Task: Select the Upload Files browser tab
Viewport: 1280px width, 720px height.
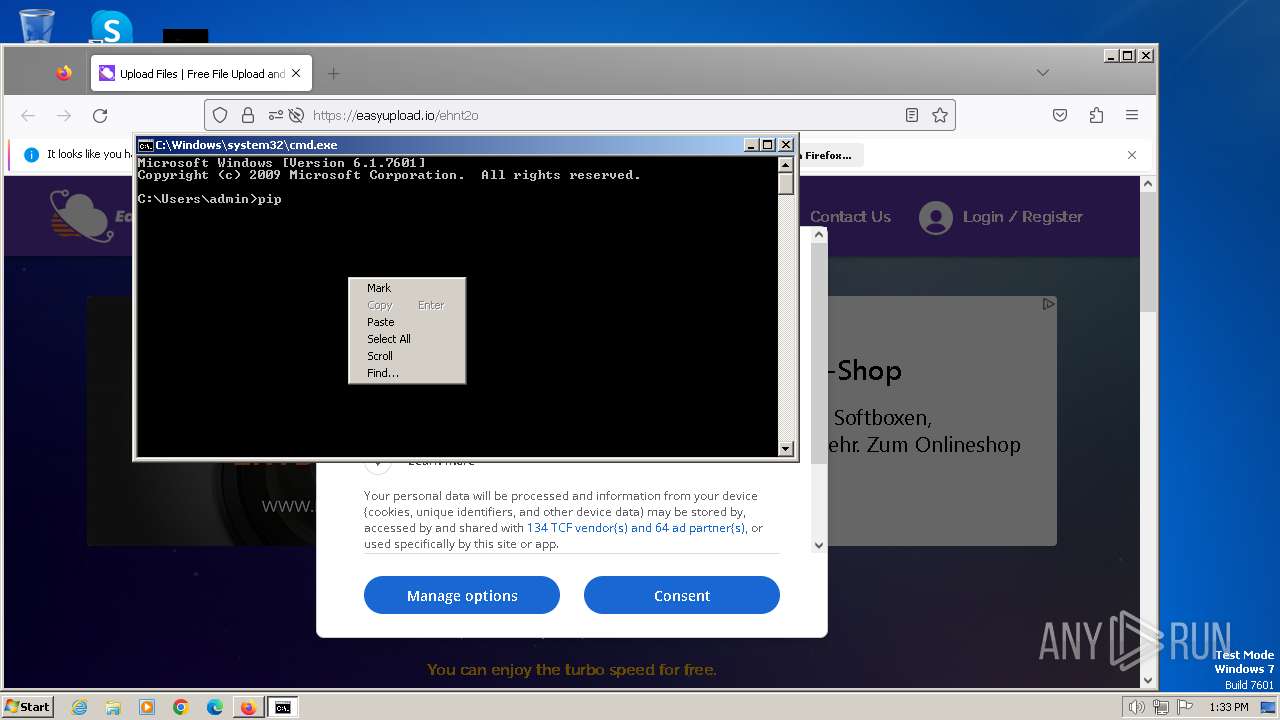Action: 202,73
